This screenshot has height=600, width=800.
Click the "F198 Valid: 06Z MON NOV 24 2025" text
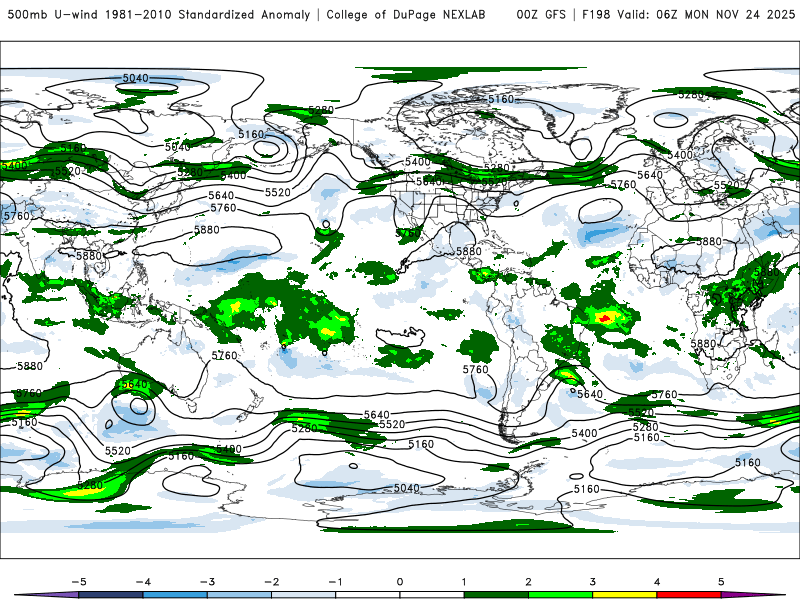(x=688, y=14)
